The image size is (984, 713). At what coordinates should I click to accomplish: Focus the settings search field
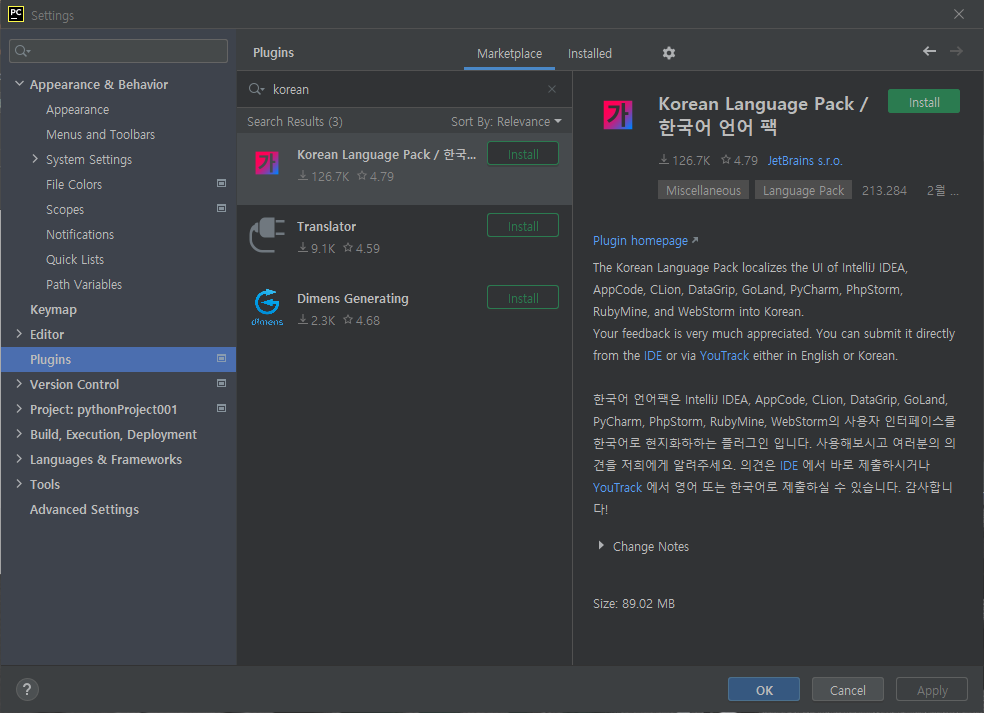click(119, 51)
